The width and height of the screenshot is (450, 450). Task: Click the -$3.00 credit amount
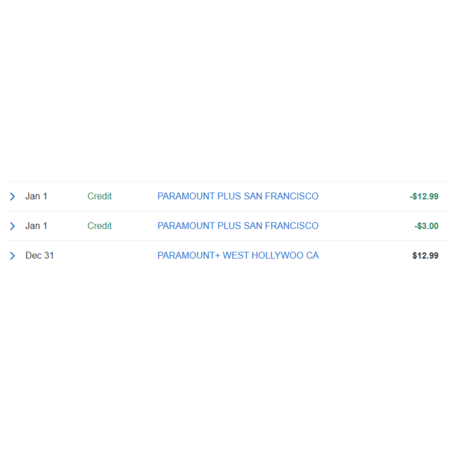click(426, 226)
